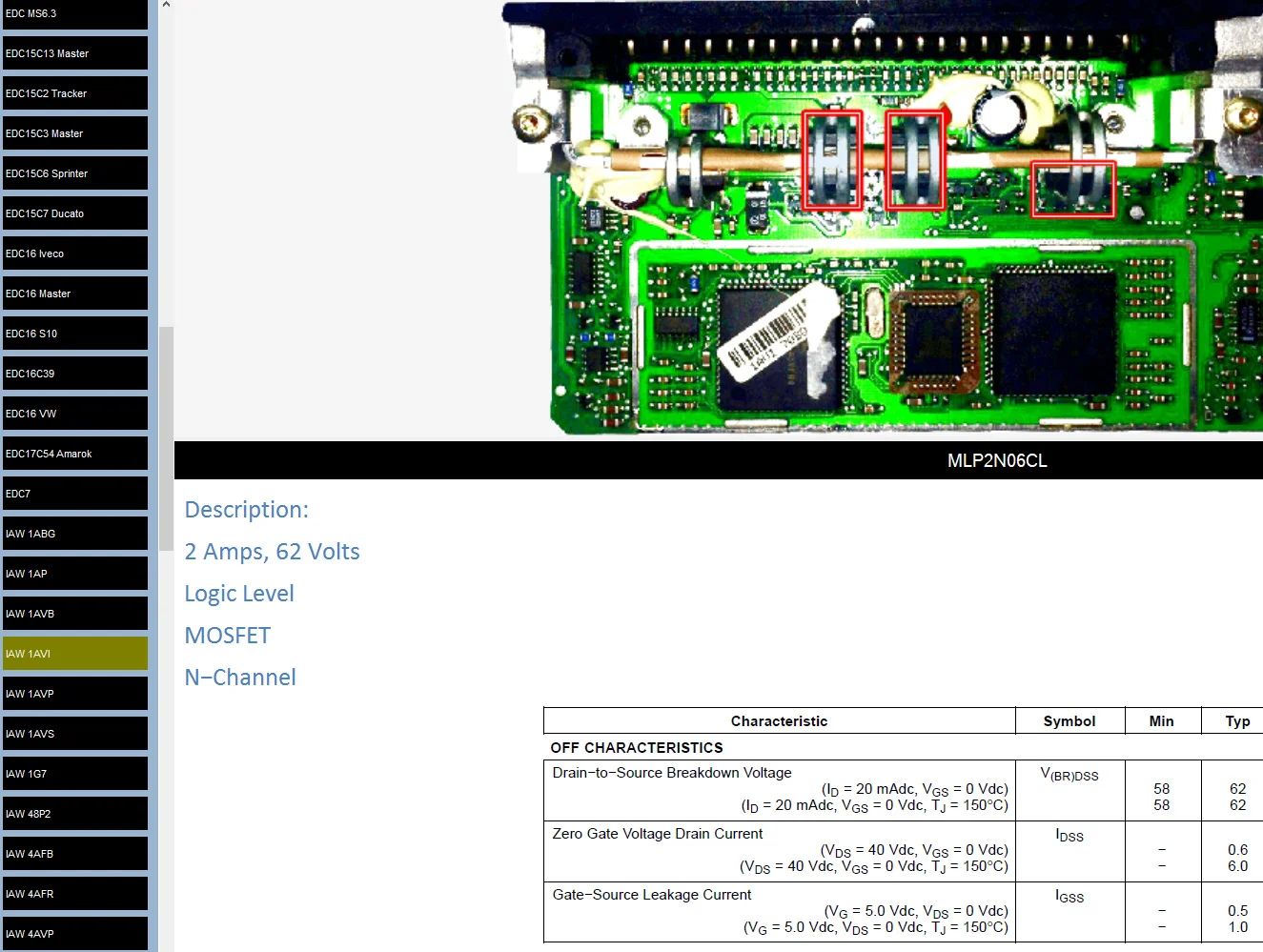
Task: Click the IAW 4AFR entry
Action: pyautogui.click(x=75, y=894)
